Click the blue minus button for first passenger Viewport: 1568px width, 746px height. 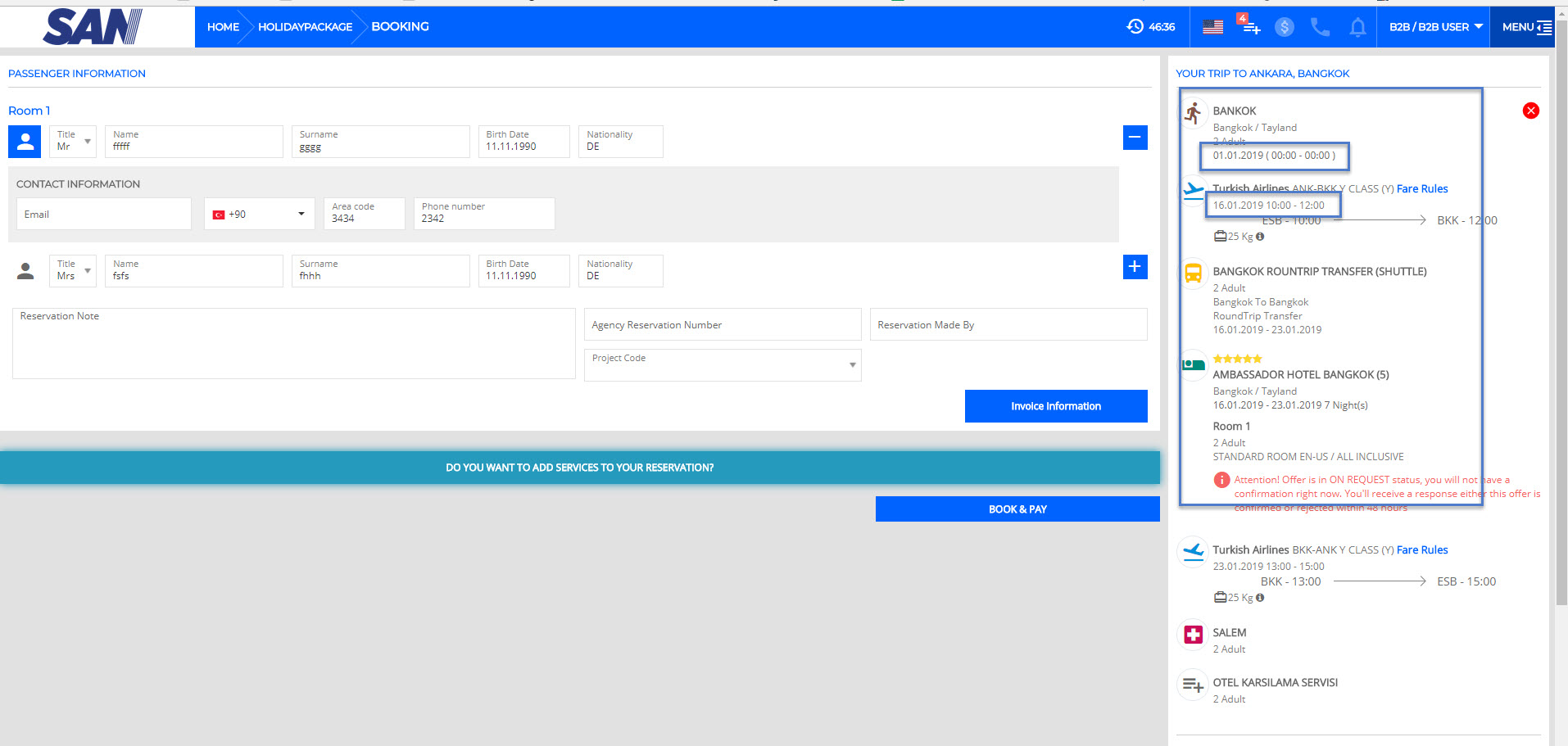coord(1135,138)
